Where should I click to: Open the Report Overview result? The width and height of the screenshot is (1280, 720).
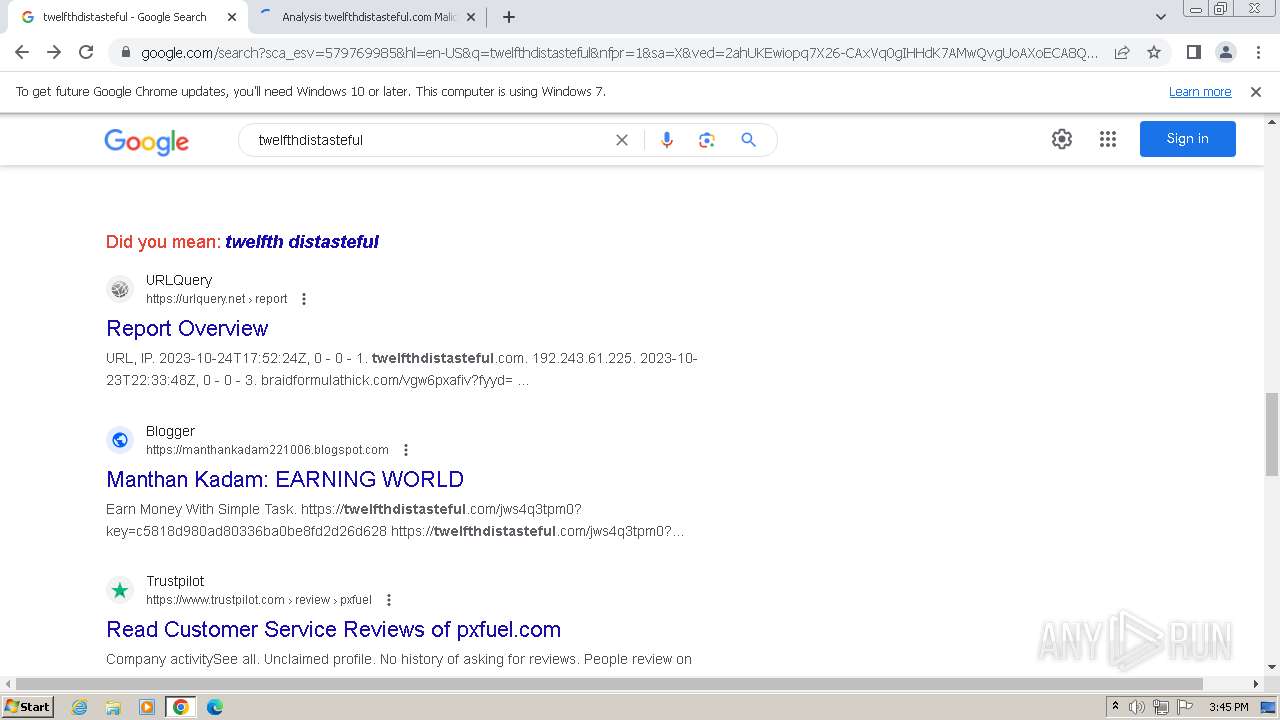coord(187,328)
